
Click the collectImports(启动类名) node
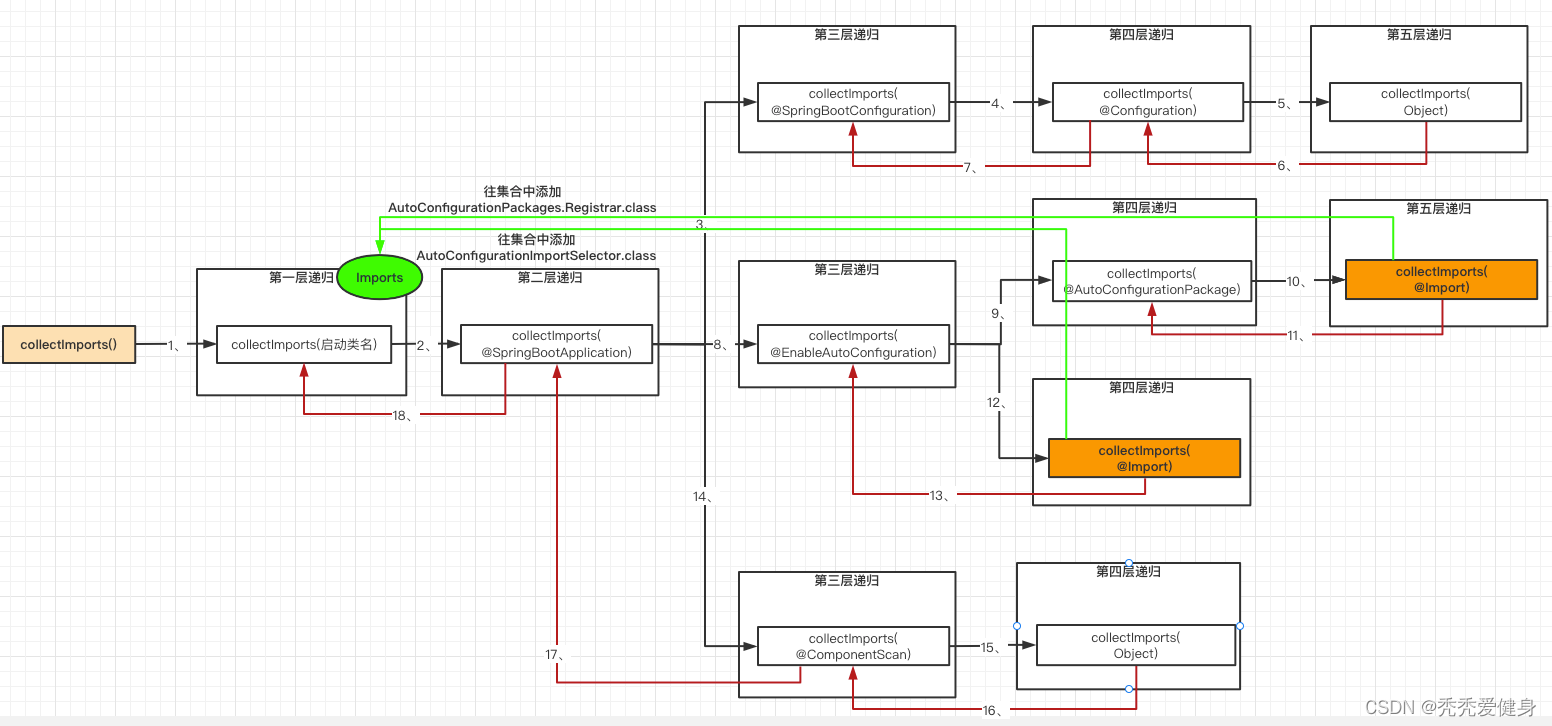(304, 344)
